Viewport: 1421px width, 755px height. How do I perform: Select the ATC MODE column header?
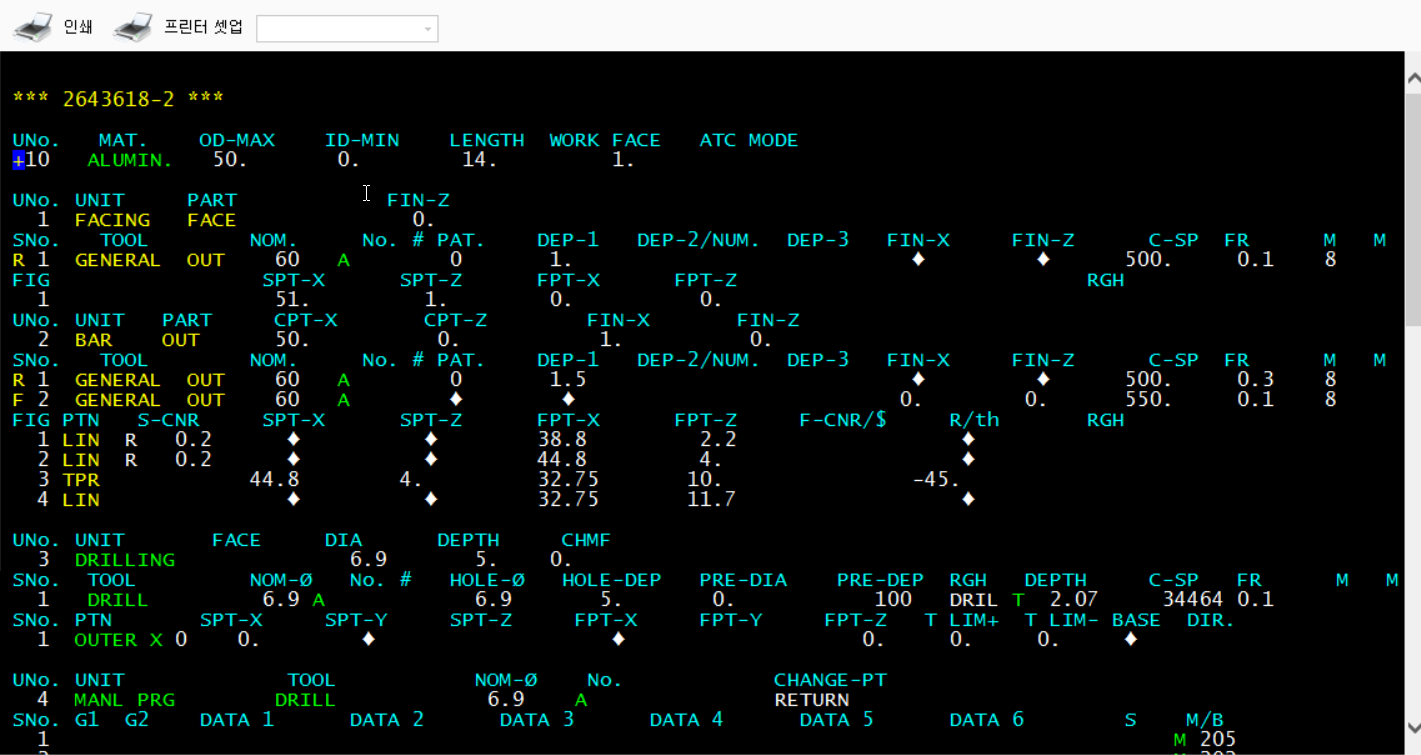pos(748,140)
